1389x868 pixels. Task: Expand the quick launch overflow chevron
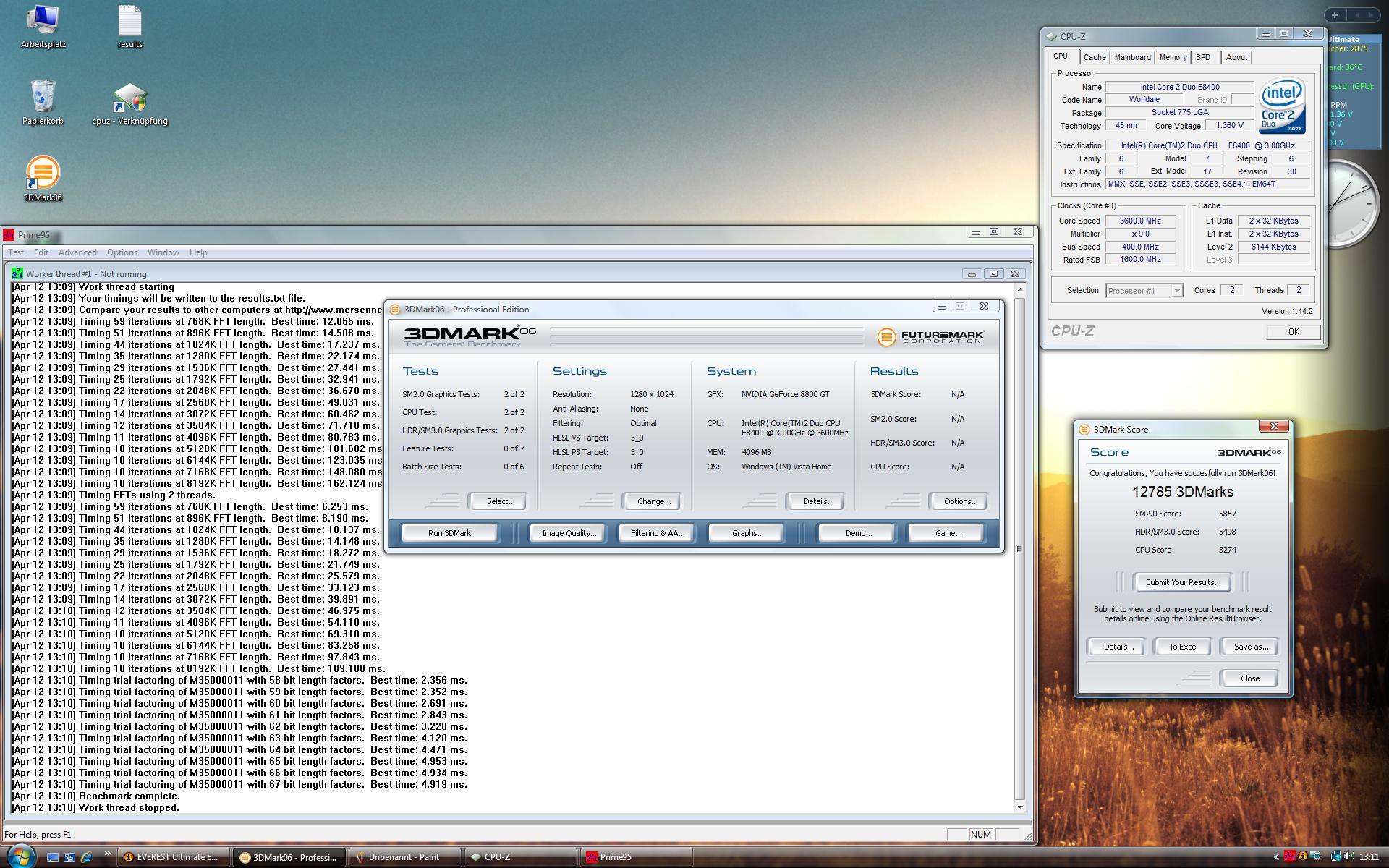tap(108, 854)
